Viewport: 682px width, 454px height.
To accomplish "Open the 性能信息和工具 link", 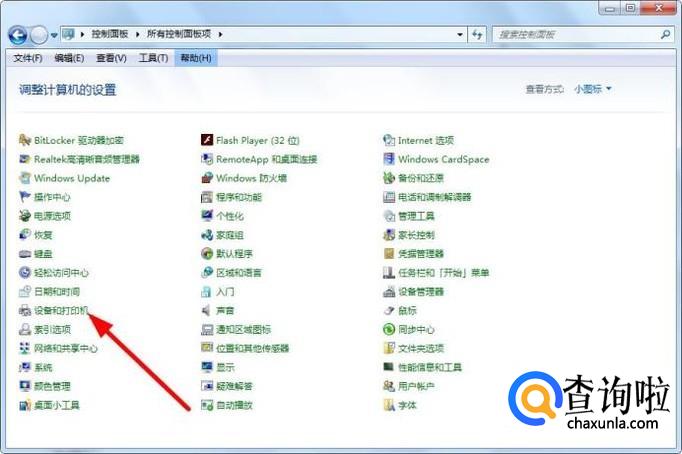I will (x=430, y=367).
